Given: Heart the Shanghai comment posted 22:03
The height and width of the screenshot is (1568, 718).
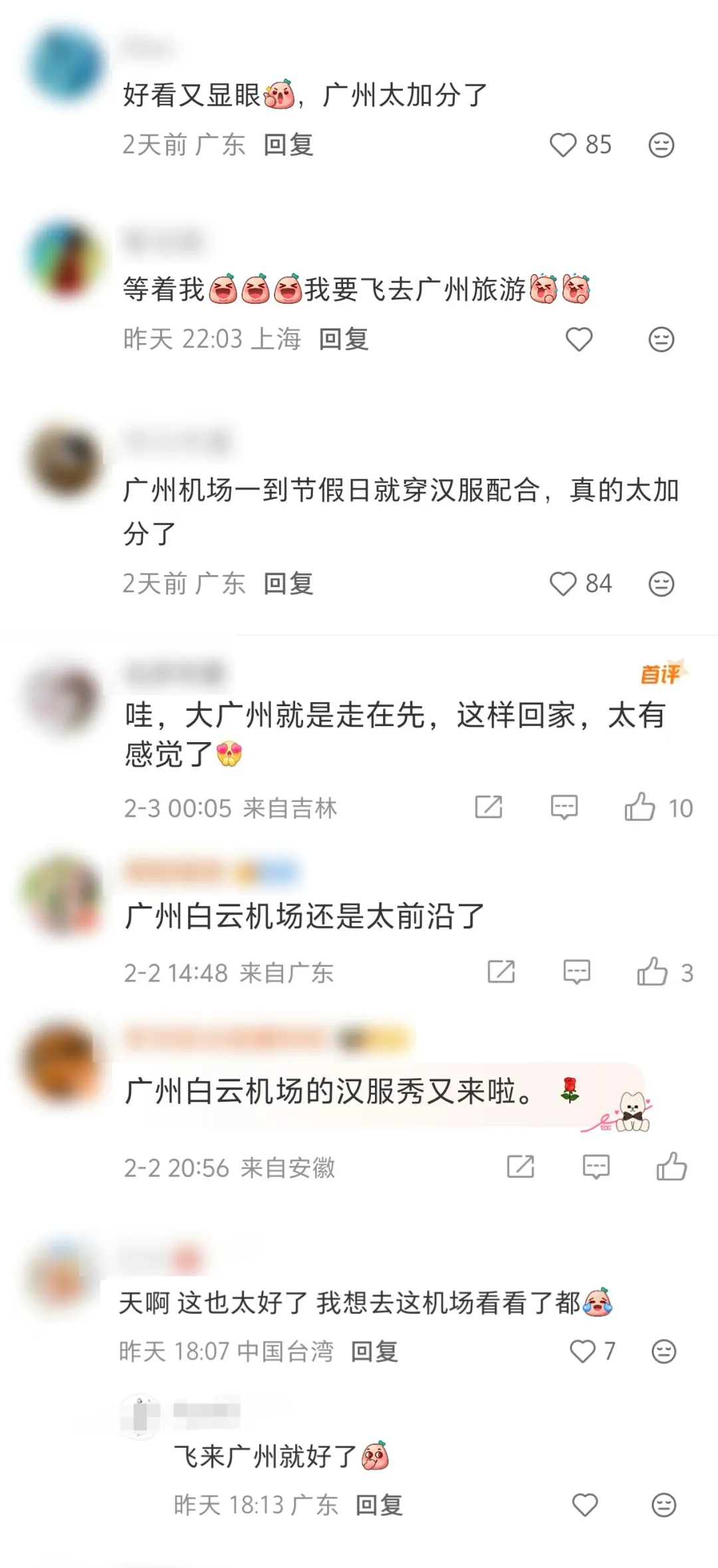Looking at the screenshot, I should (578, 339).
